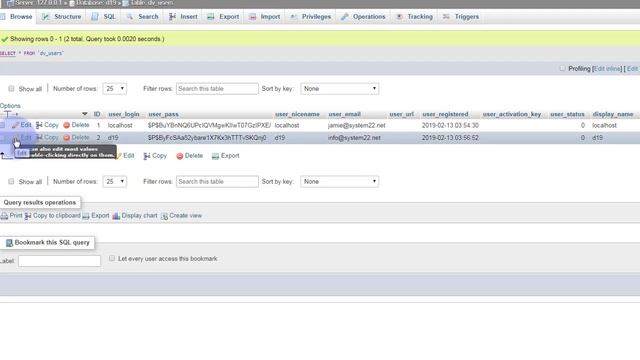Toggle the Profiling checkbox
Viewport: 640px width, 360px height.
coord(562,68)
